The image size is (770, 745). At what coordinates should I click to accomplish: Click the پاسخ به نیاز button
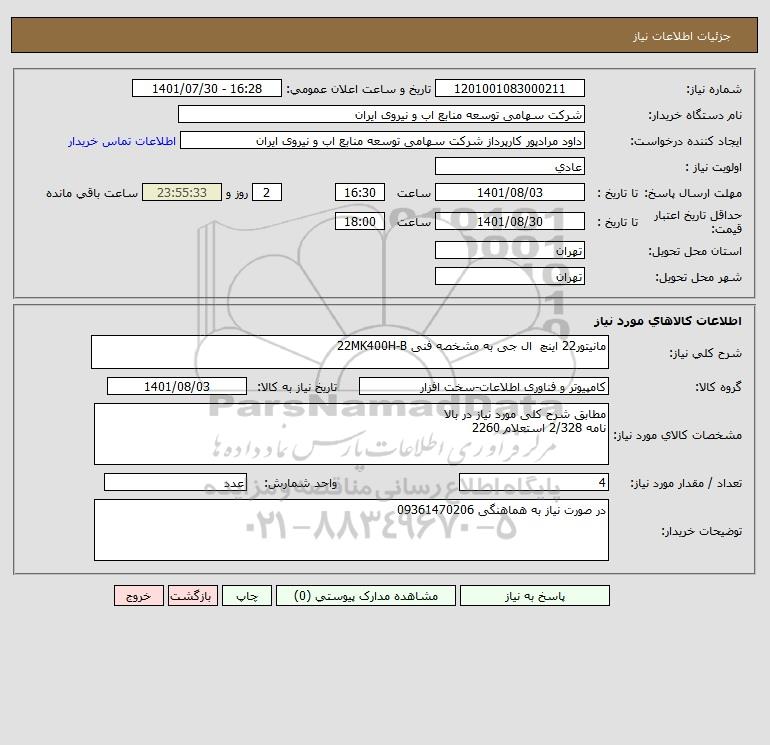(x=535, y=596)
